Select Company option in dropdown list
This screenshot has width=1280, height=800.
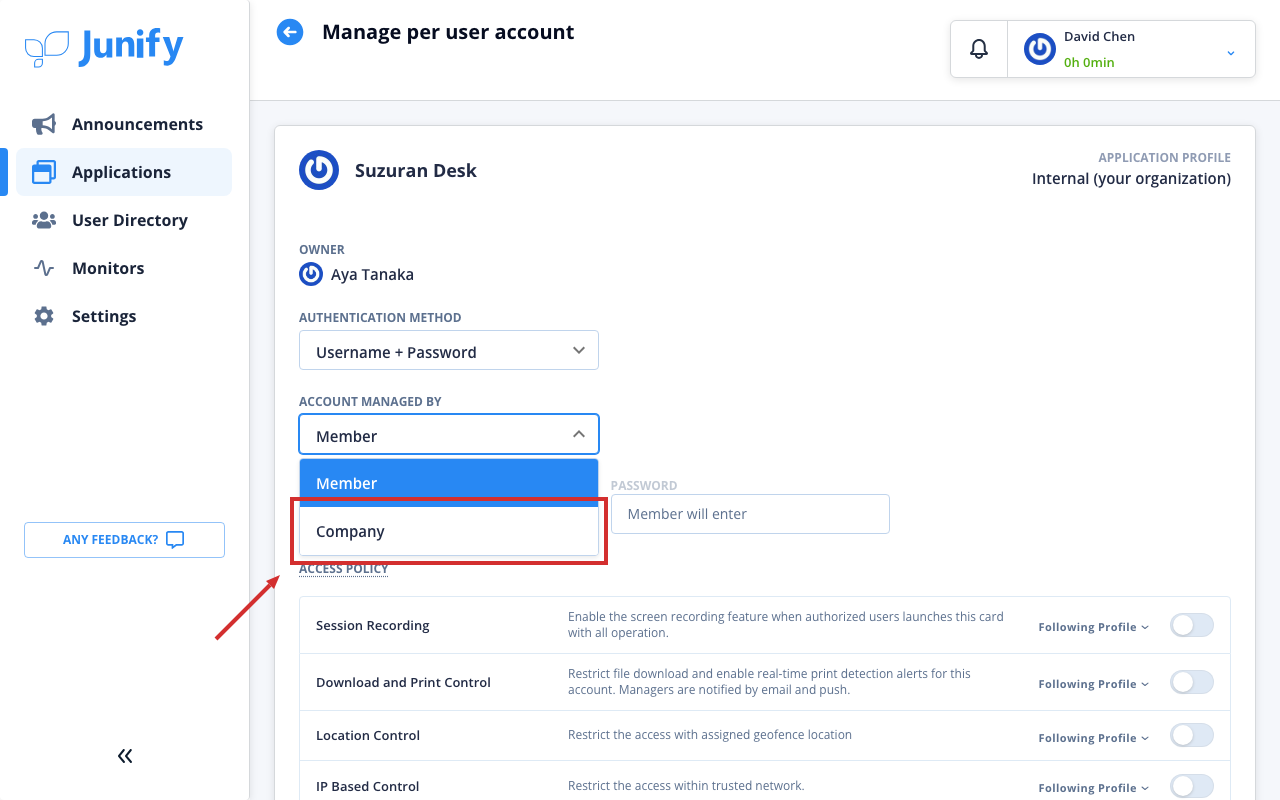[x=449, y=531]
